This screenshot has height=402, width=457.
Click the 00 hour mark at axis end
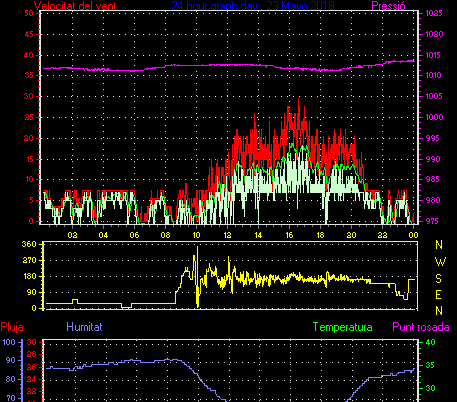tap(413, 235)
